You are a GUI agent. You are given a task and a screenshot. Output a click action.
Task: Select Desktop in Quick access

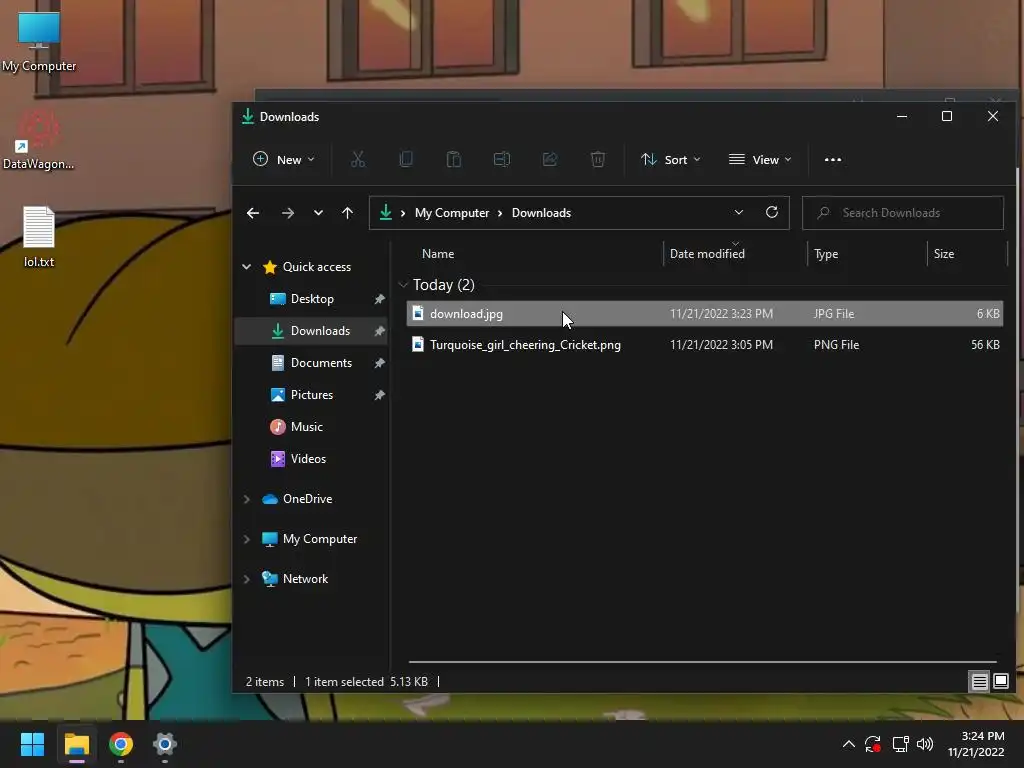[x=312, y=299]
